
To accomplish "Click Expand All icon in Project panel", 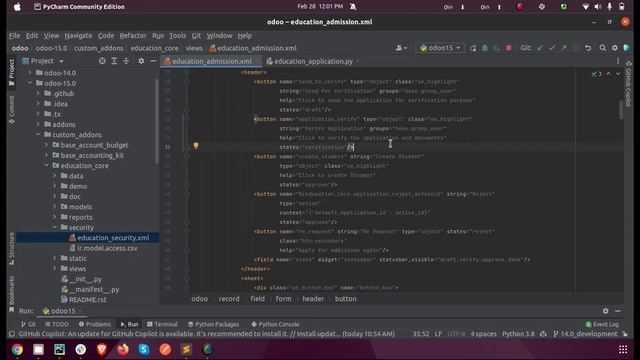I will [114, 61].
